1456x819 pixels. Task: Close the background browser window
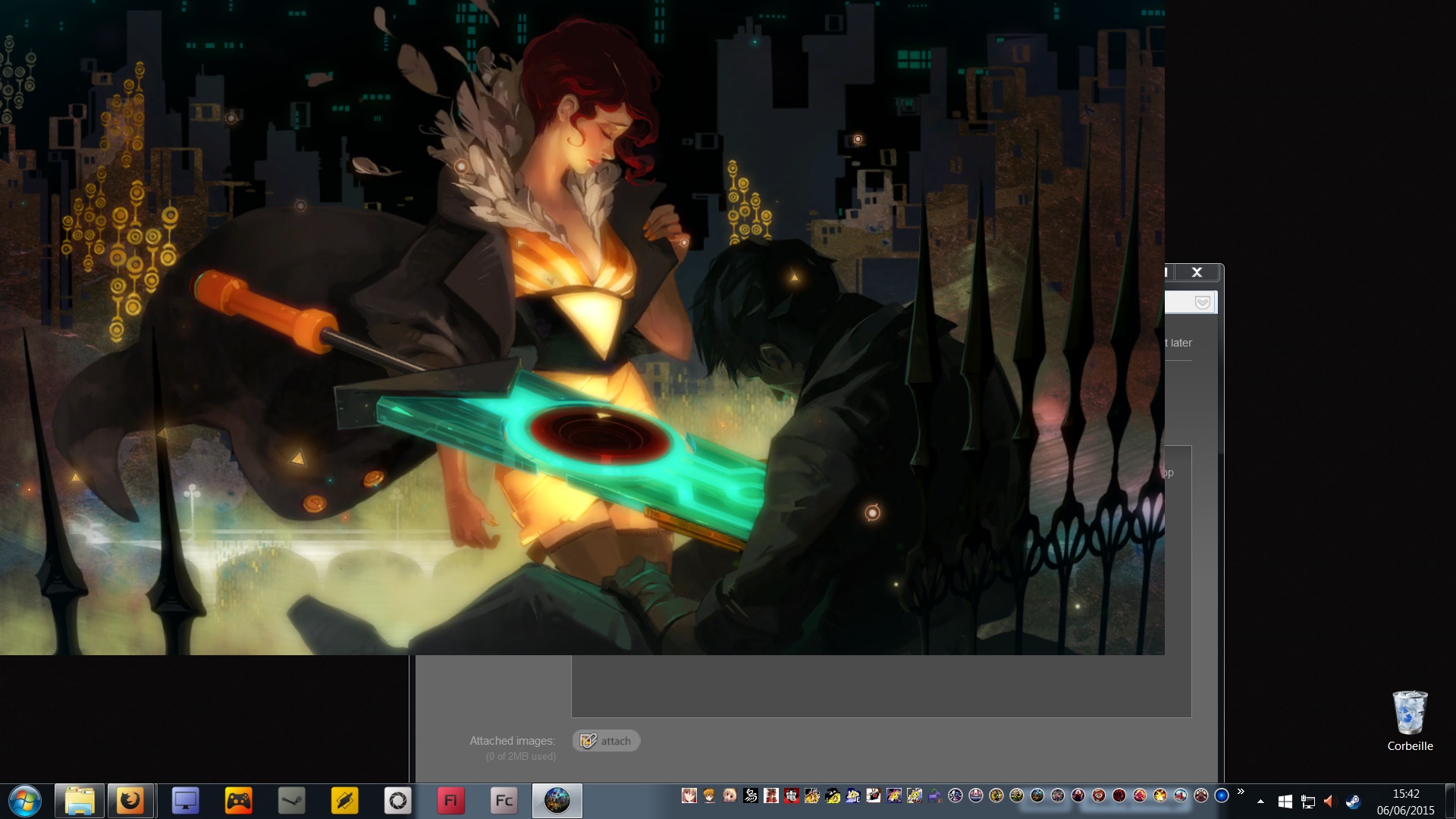tap(1197, 272)
